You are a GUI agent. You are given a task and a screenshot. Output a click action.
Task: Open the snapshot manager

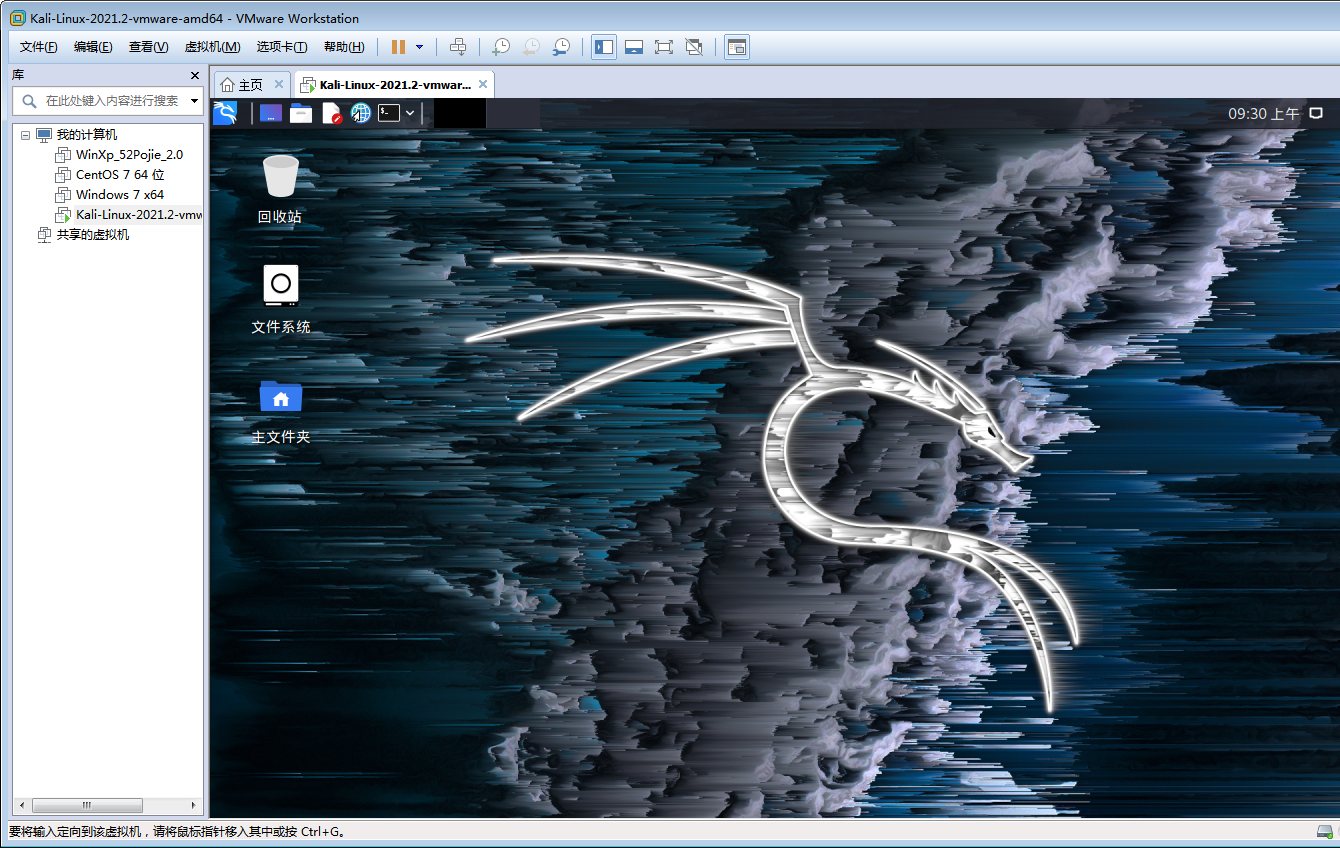point(561,47)
